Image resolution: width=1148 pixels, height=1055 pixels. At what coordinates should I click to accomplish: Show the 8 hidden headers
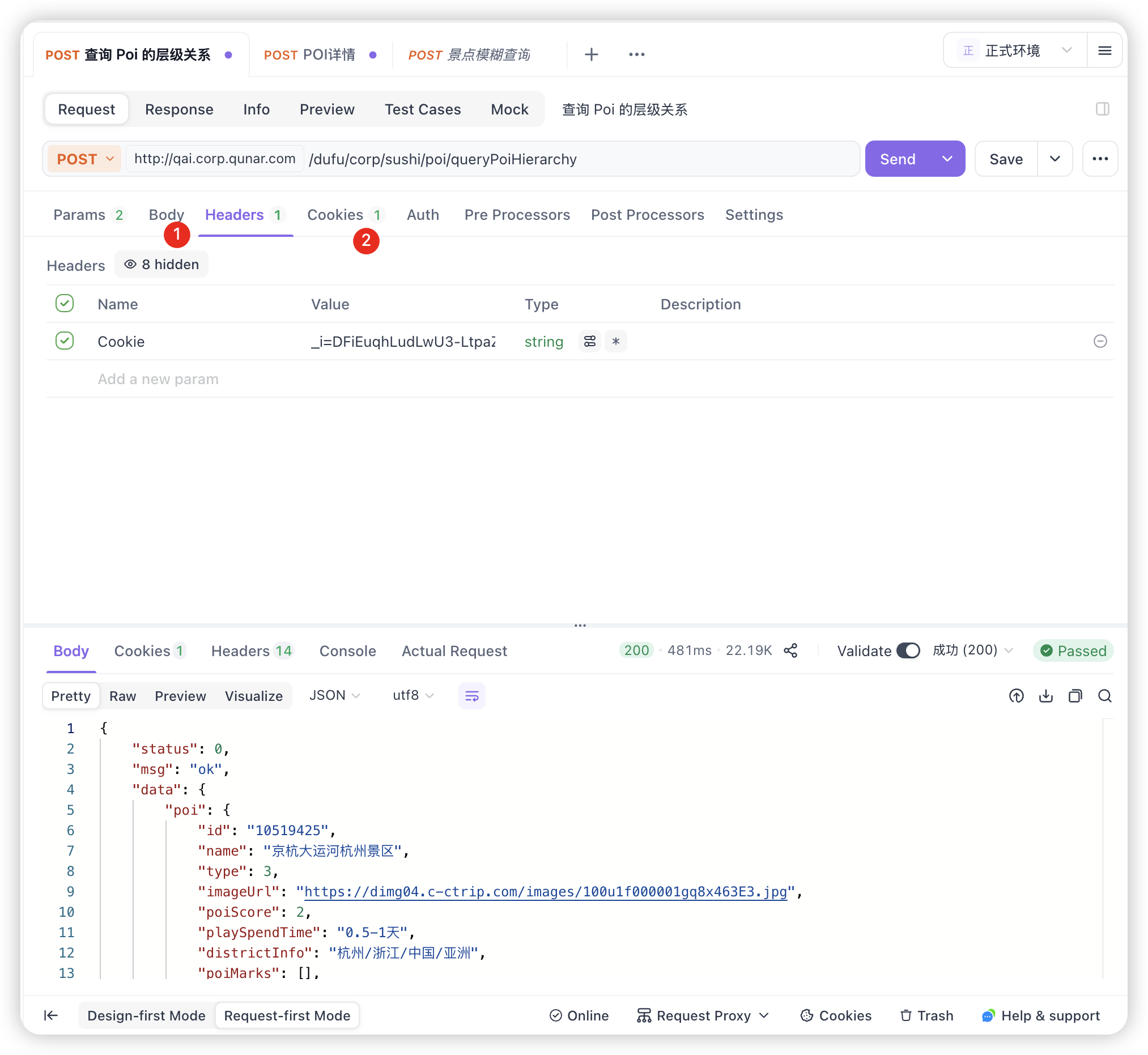pos(161,265)
